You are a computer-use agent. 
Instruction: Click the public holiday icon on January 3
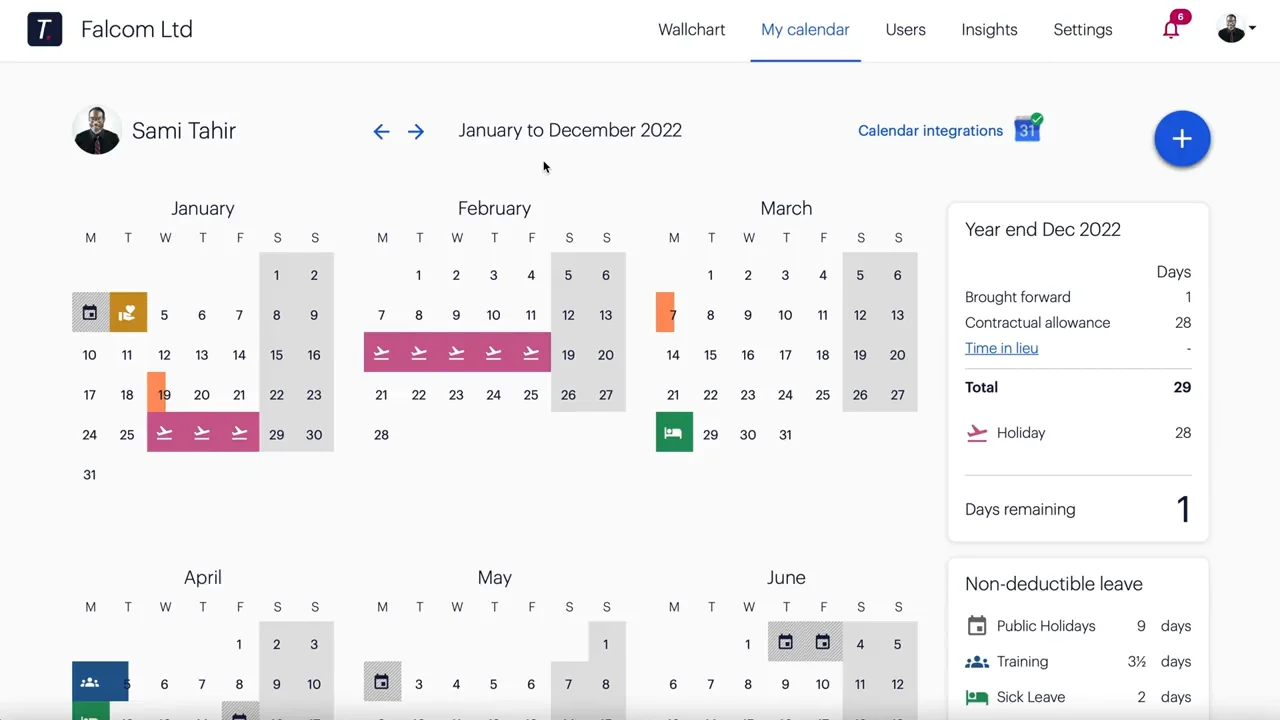90,313
